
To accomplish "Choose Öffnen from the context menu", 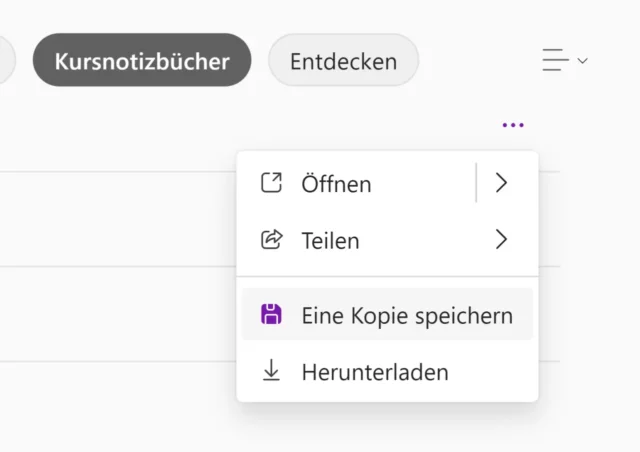I will click(x=336, y=184).
